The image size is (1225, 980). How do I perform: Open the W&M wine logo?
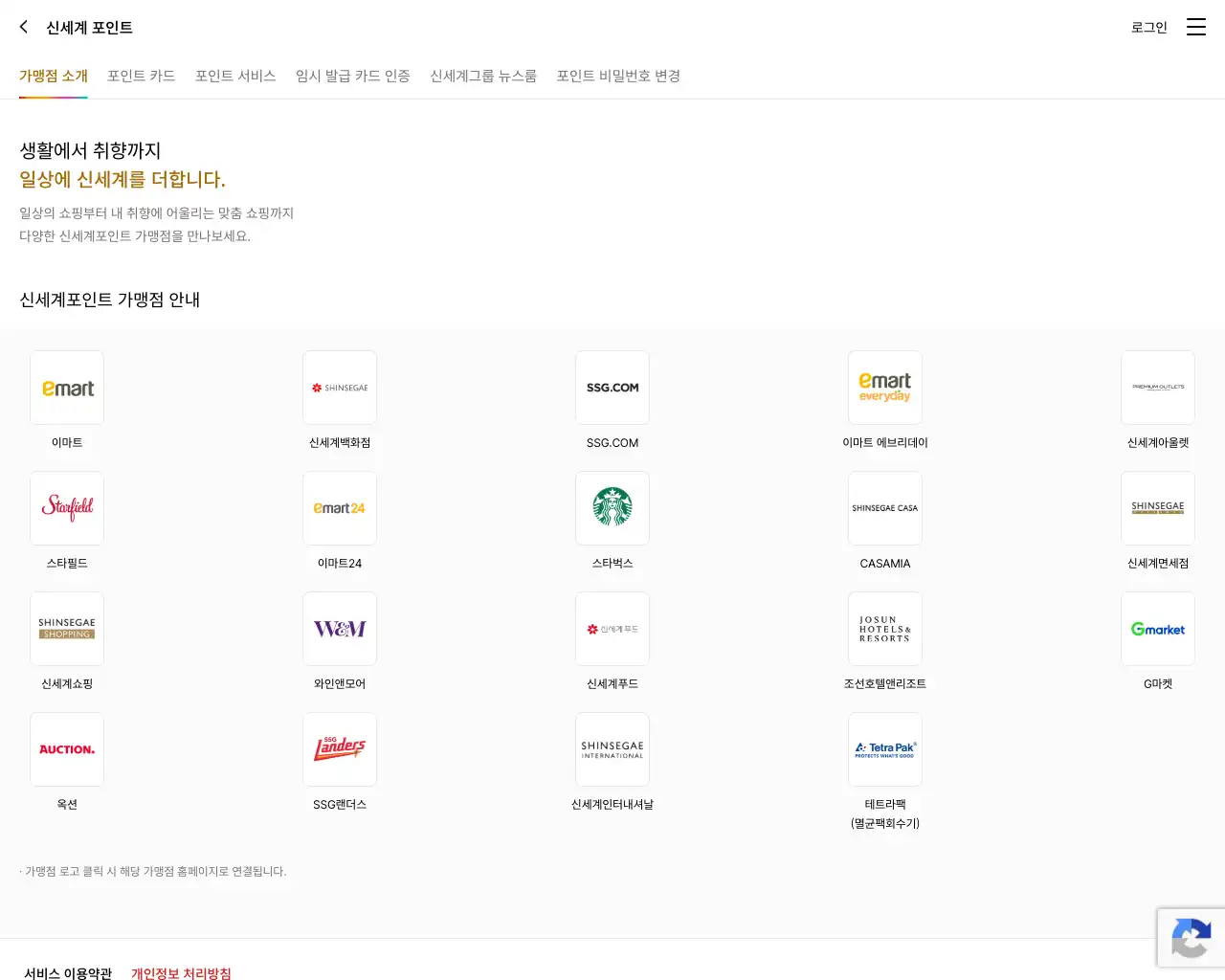pyautogui.click(x=340, y=629)
